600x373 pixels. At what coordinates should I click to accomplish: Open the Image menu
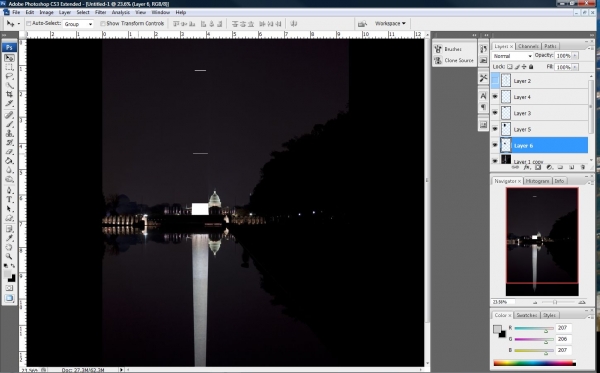(46, 12)
